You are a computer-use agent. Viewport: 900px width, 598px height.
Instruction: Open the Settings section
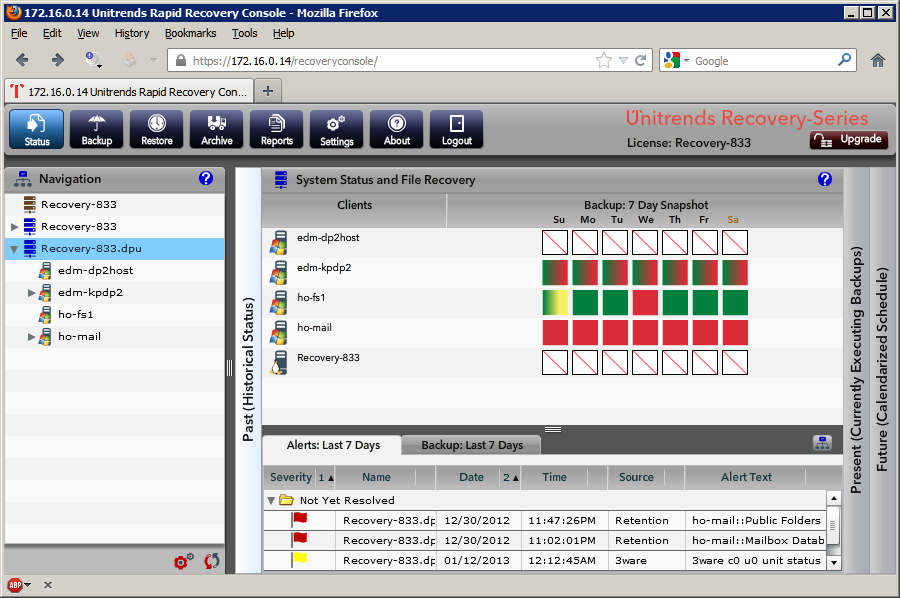(336, 130)
